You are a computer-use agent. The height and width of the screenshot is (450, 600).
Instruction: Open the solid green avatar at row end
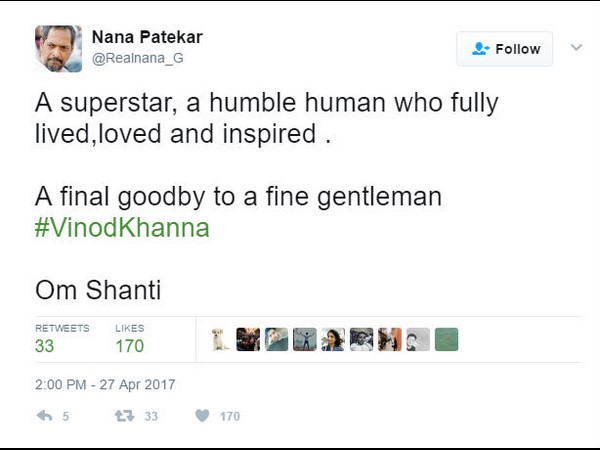[446, 339]
